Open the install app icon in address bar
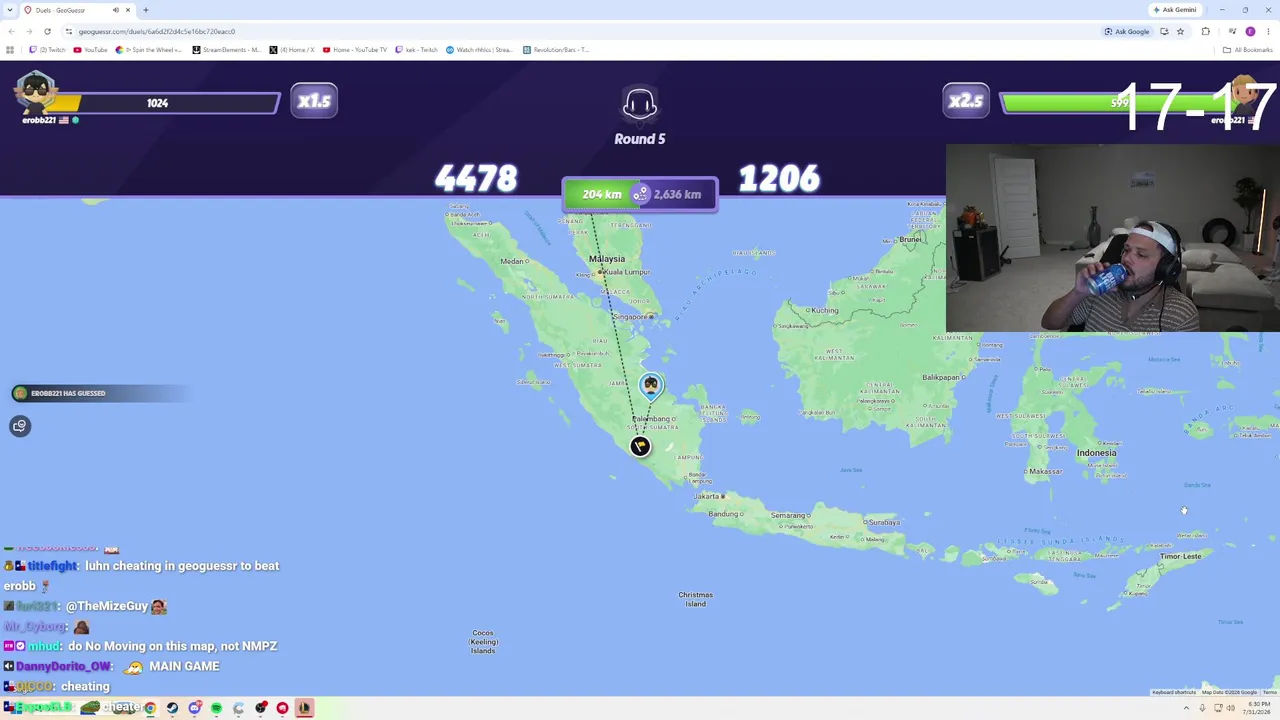This screenshot has width=1280, height=720. tap(1164, 31)
